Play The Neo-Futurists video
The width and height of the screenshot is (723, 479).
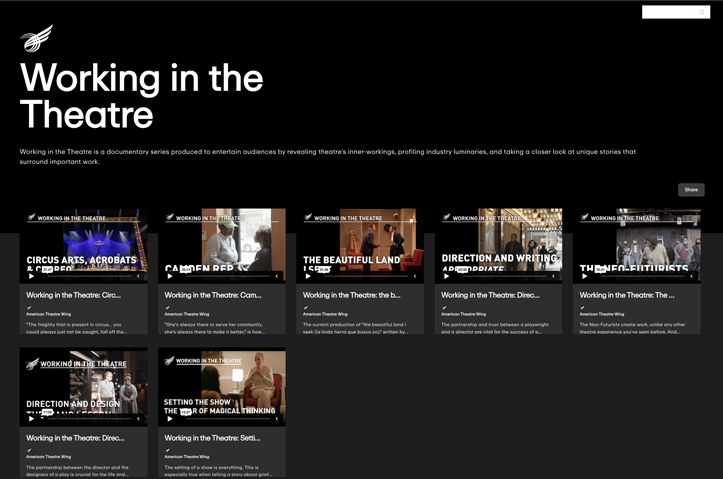(x=585, y=276)
